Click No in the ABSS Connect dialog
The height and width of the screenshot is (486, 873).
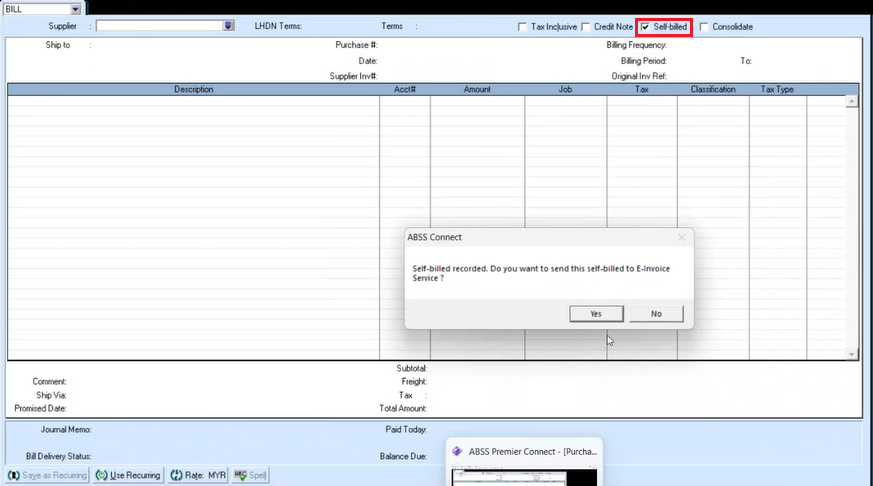pos(656,313)
